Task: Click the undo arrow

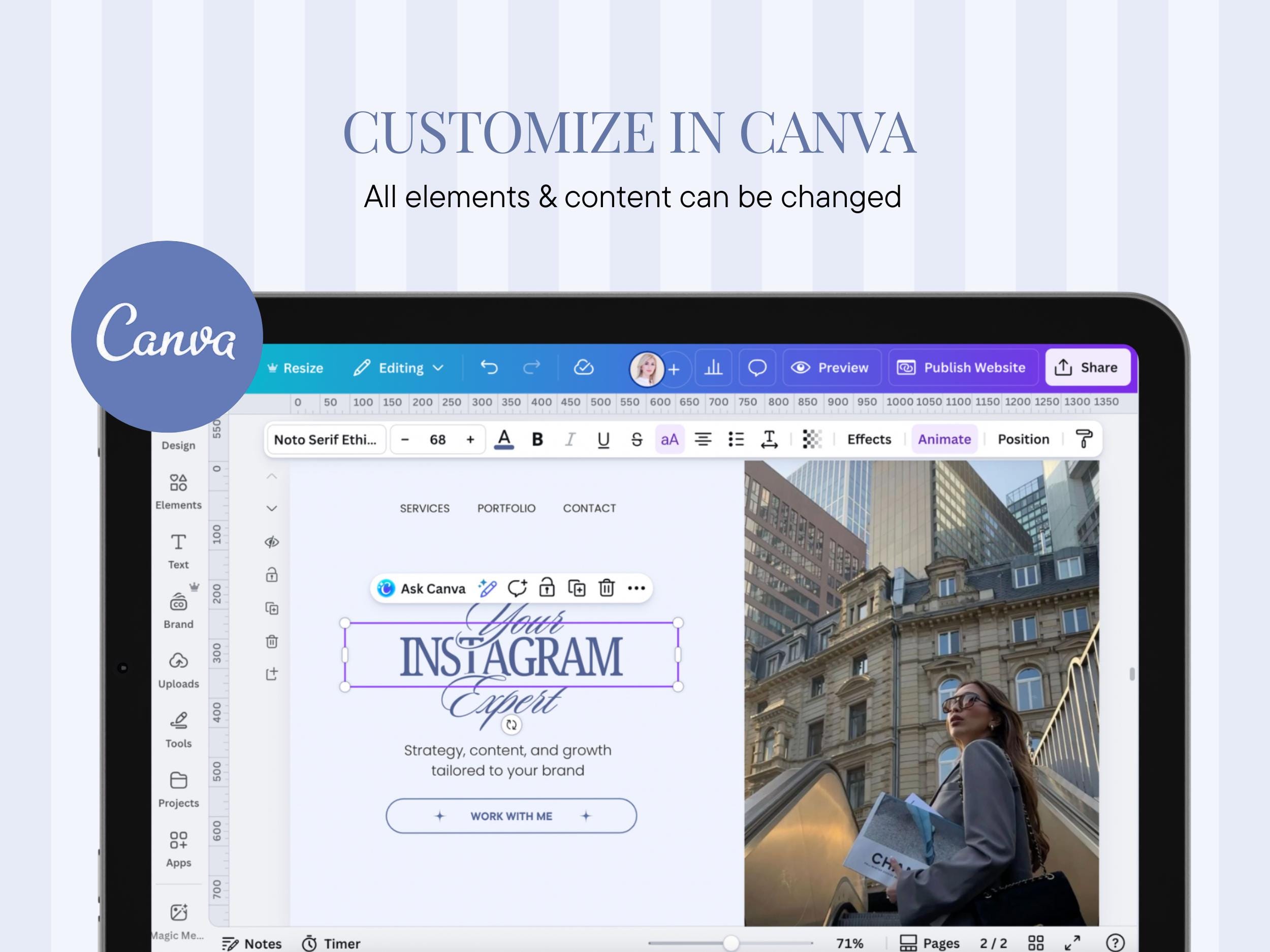Action: click(x=489, y=367)
